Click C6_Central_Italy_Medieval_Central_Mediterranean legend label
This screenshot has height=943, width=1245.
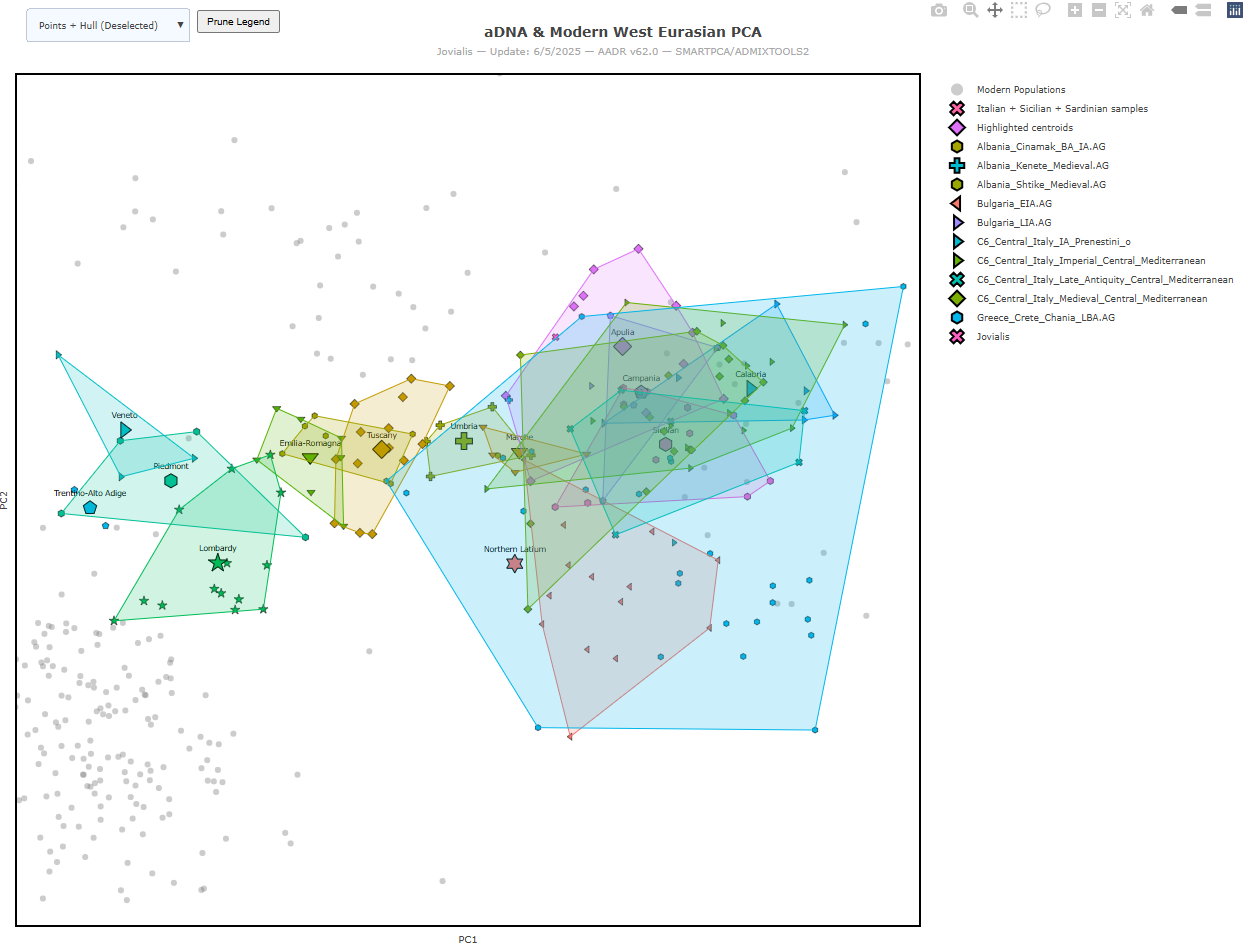[x=1092, y=298]
